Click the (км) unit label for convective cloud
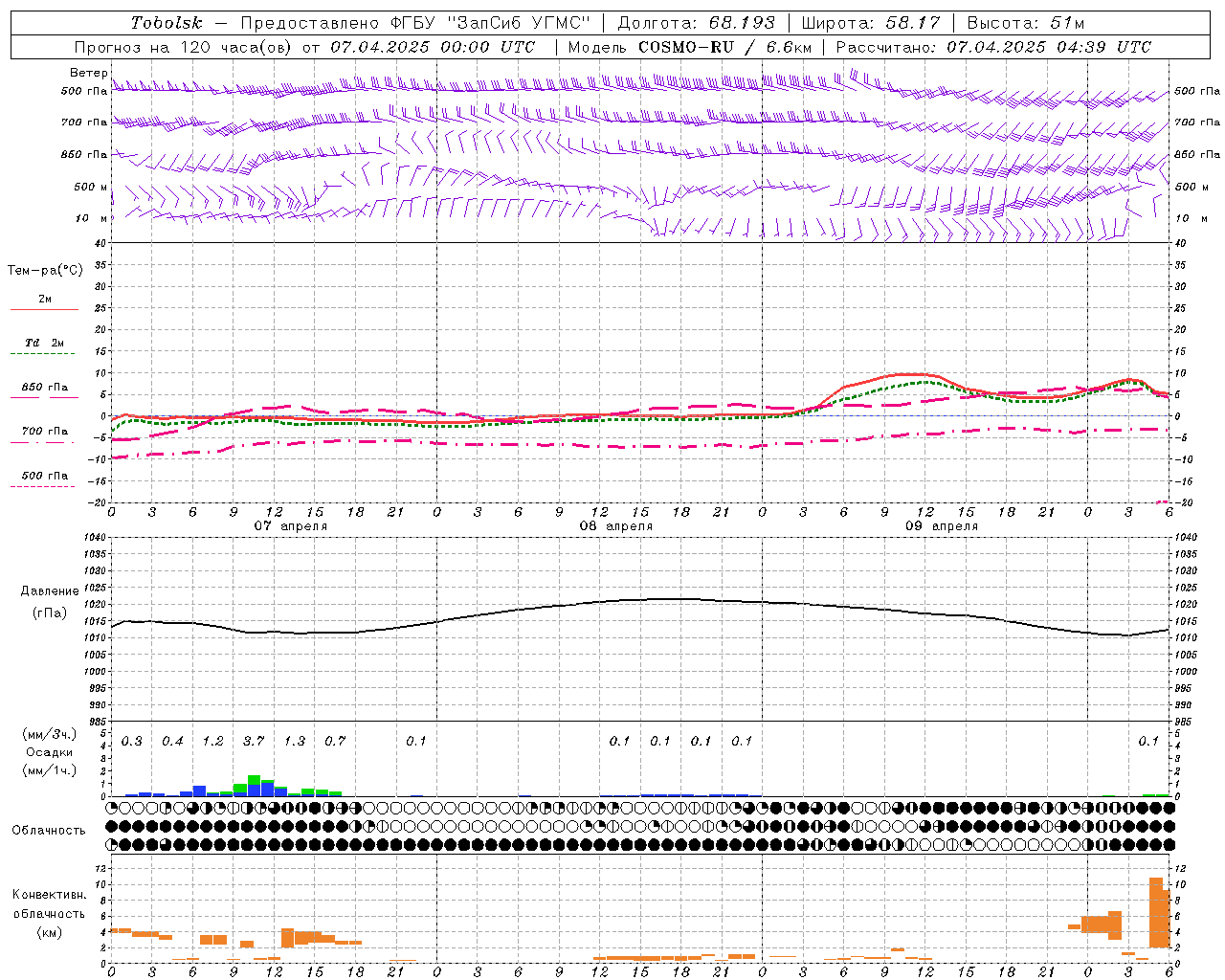1225x980 pixels. tap(50, 931)
